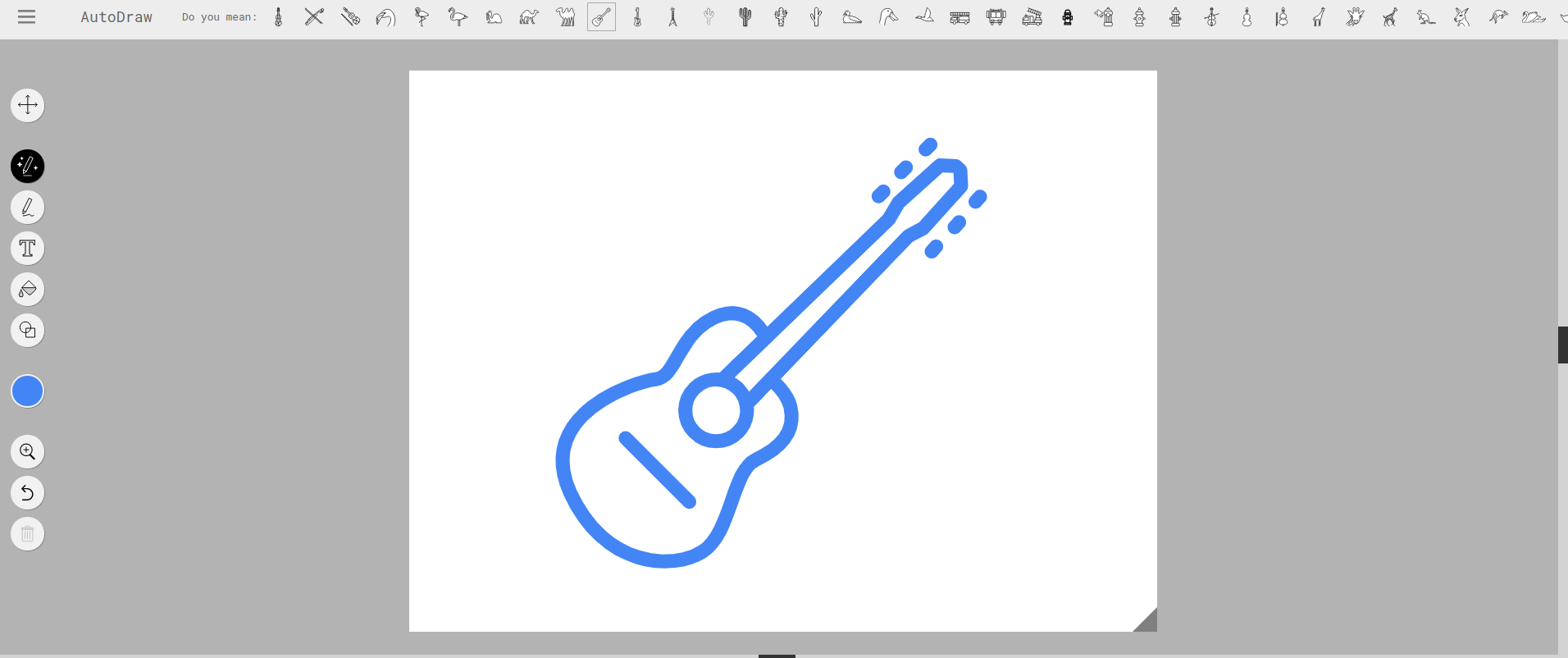Screen dimensions: 1568x658
Task: Choose the highlighted acoustic guitar suggestion
Action: pyautogui.click(x=601, y=16)
